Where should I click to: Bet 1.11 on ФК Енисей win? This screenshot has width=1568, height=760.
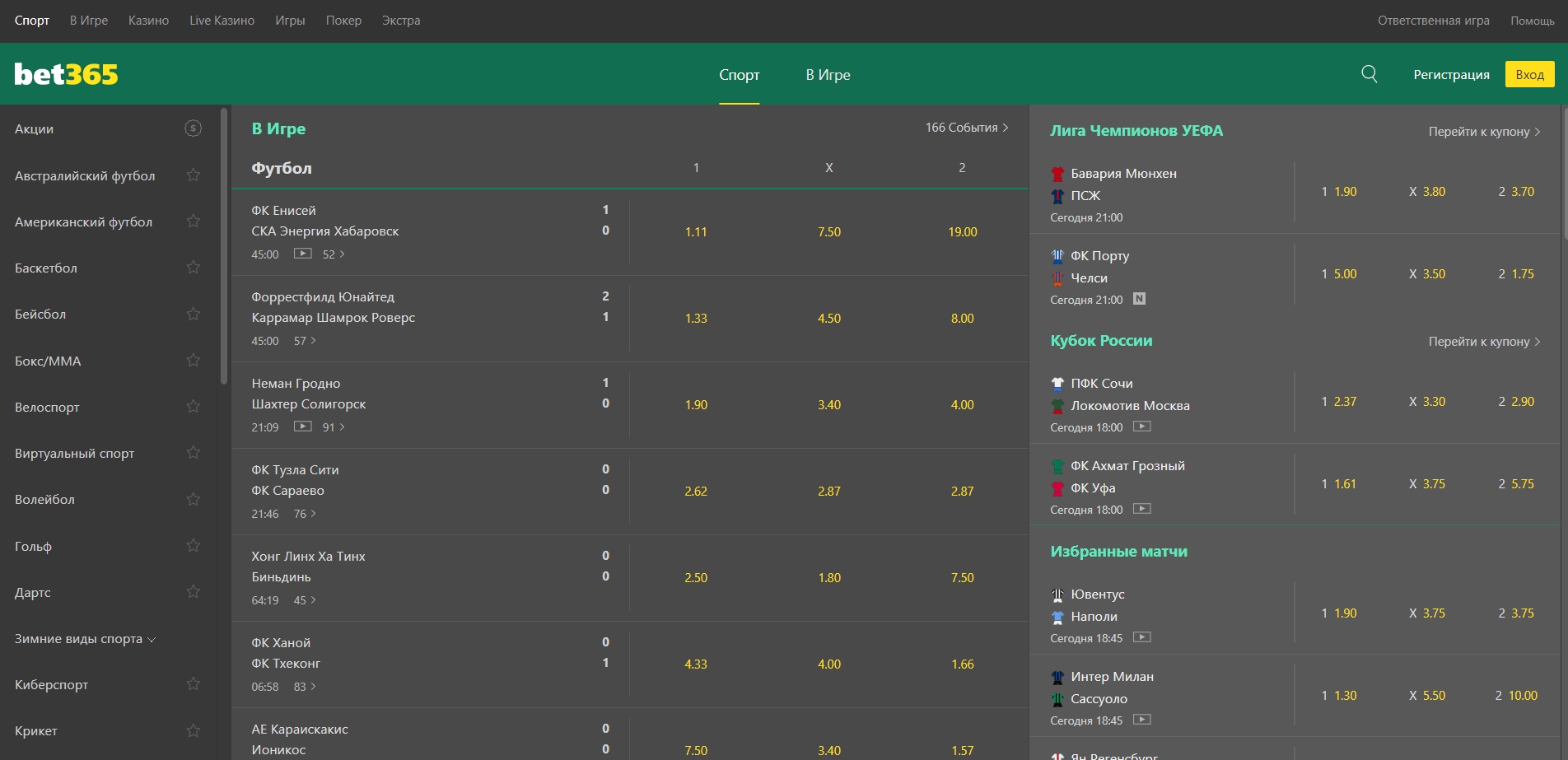coord(696,232)
